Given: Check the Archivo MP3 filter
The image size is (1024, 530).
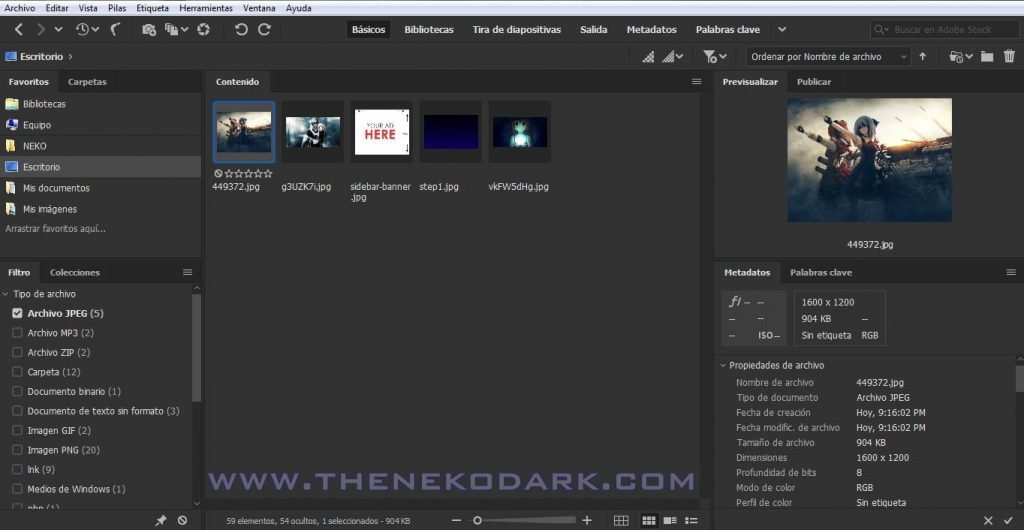Looking at the screenshot, I should point(17,333).
